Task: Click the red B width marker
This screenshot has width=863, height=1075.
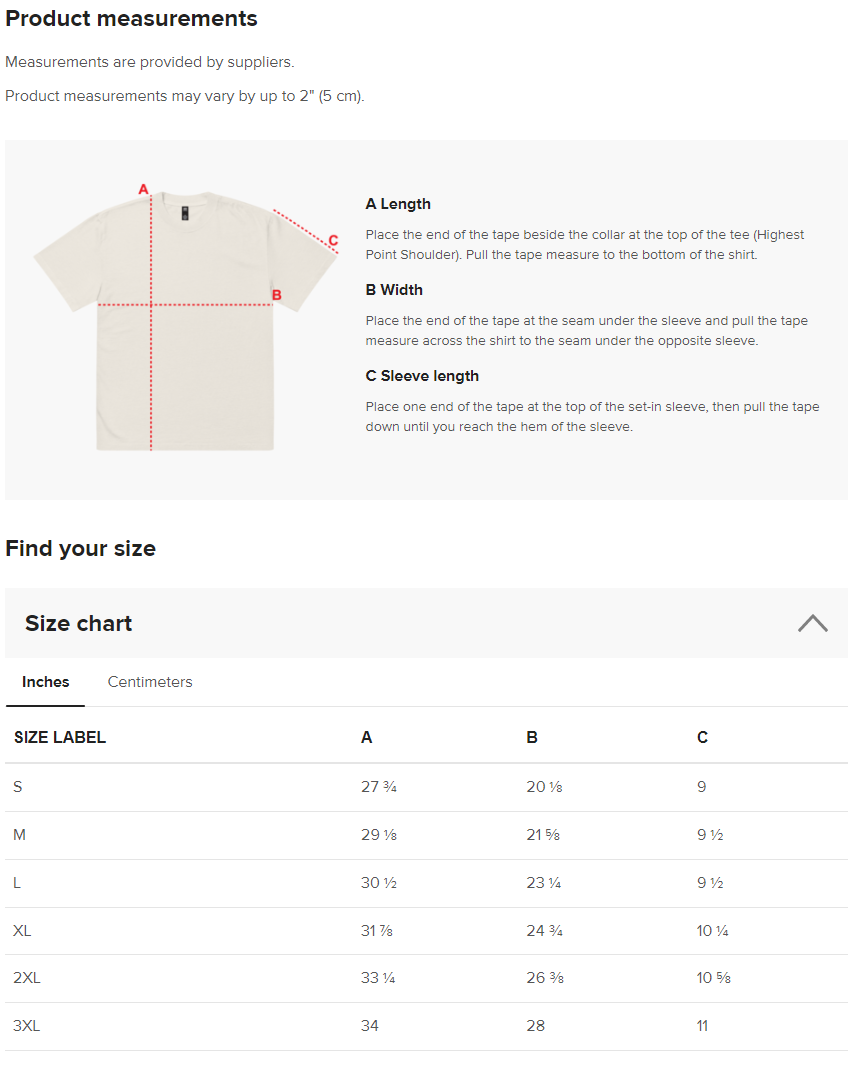Action: pos(277,295)
